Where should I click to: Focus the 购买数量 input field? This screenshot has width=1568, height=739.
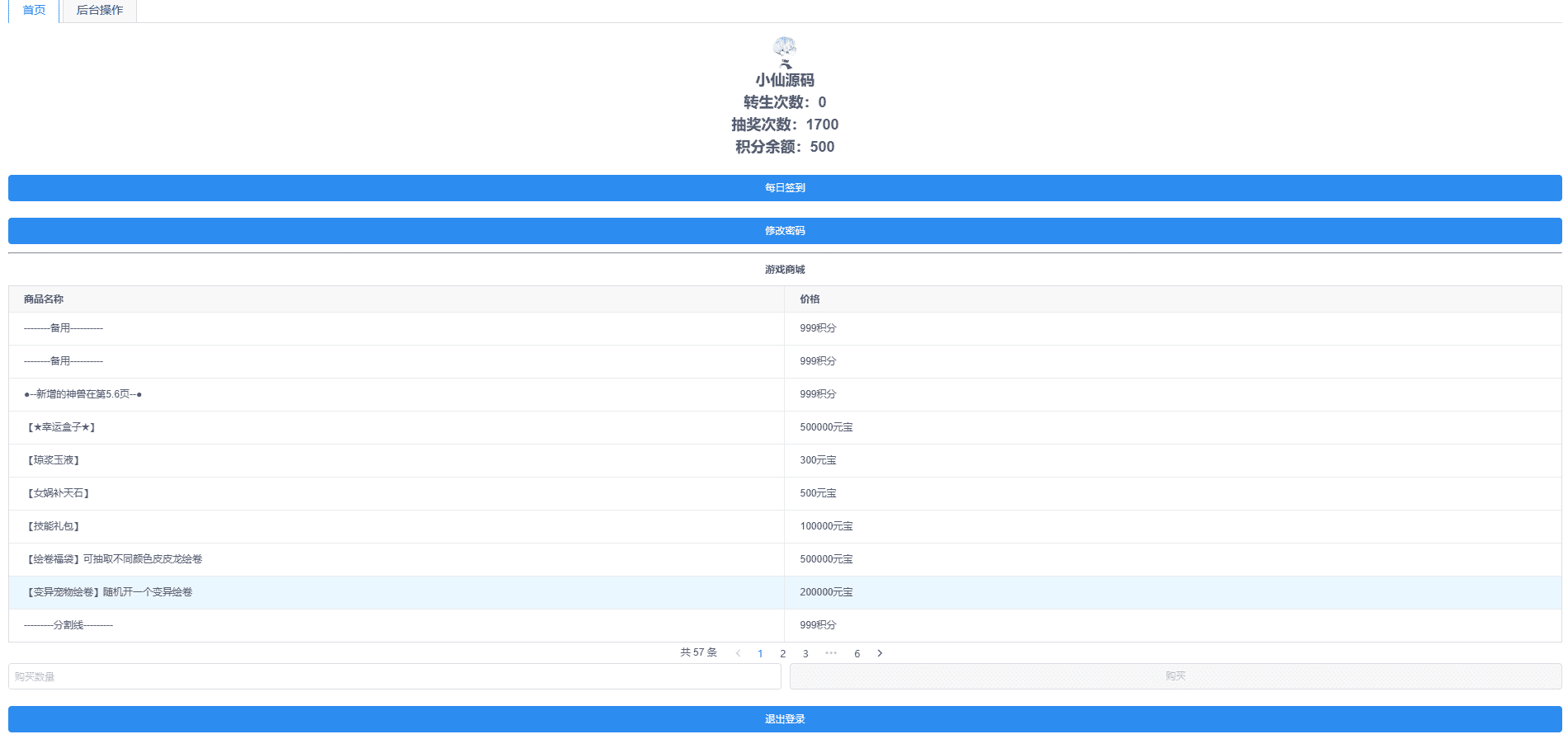(x=394, y=676)
